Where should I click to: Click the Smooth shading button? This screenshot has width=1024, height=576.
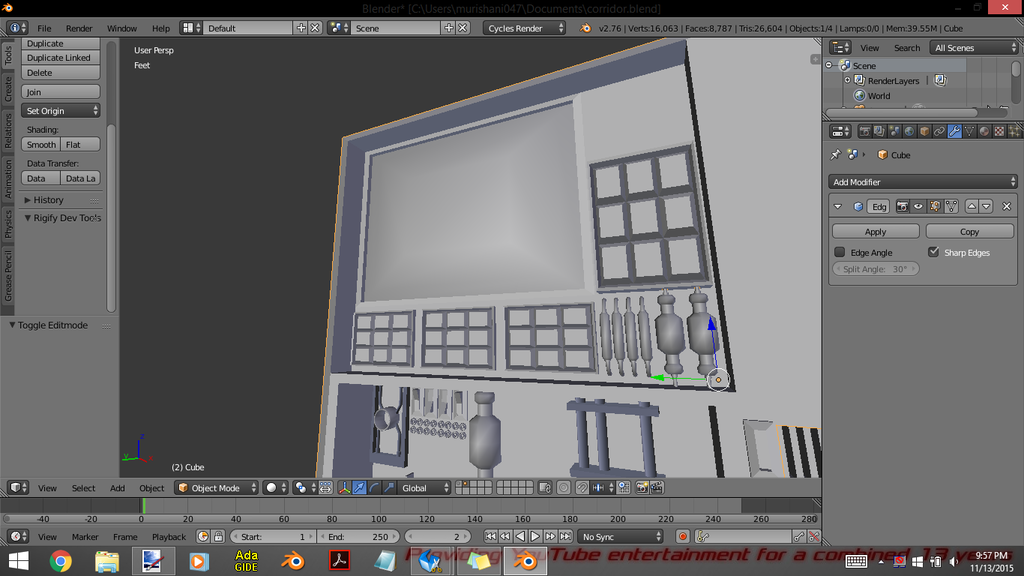(41, 145)
